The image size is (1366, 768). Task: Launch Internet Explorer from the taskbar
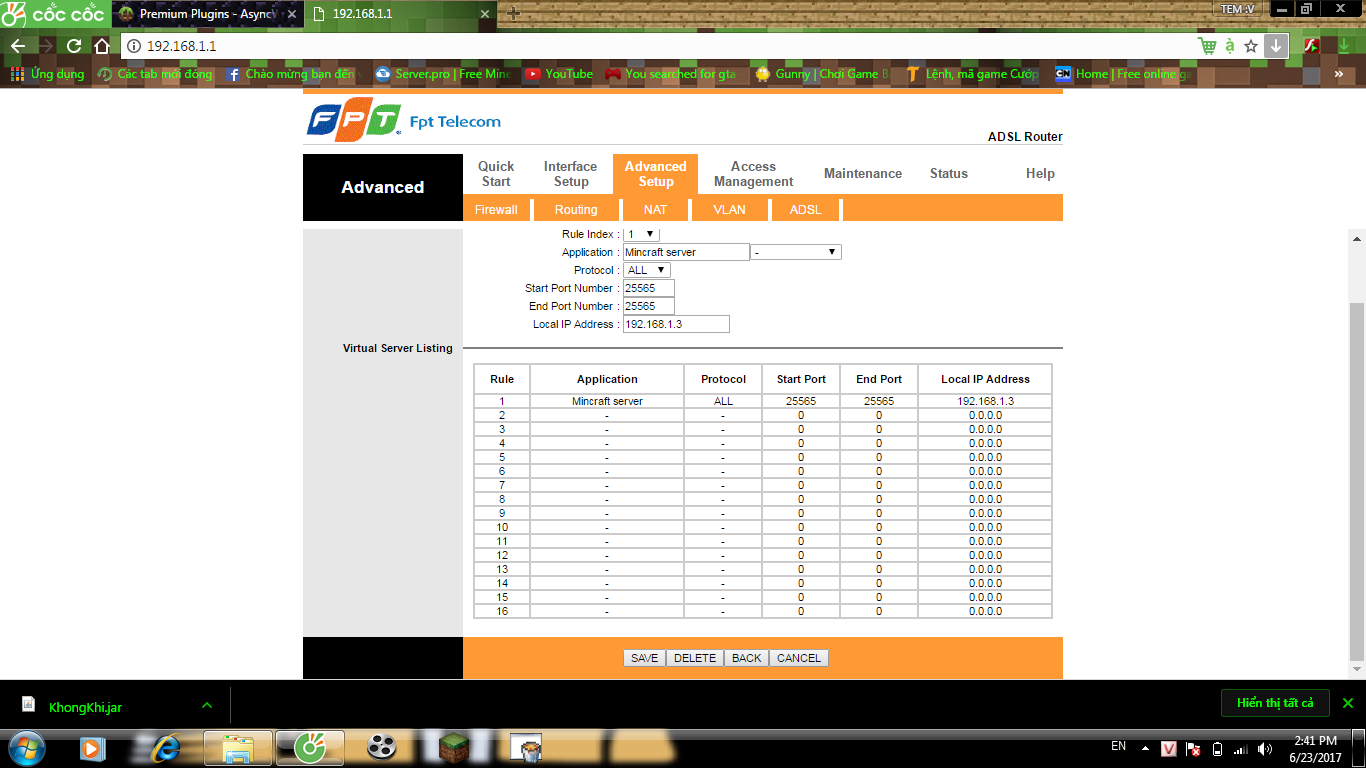(164, 747)
